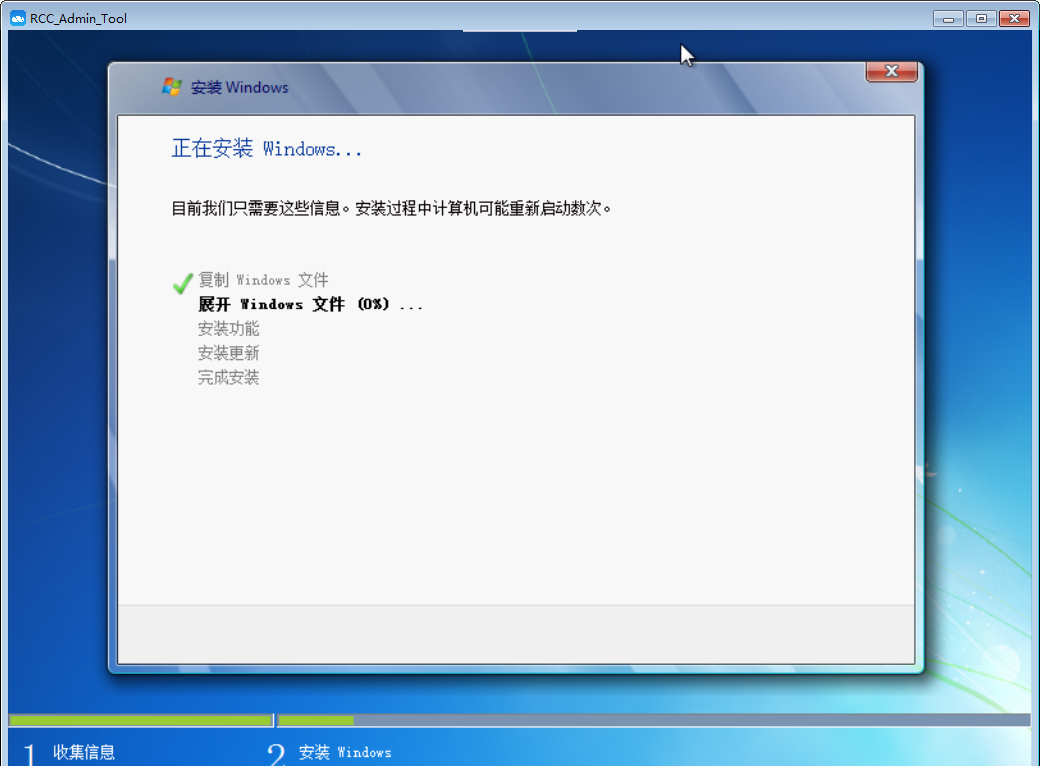Select the pending step 完成安装
The image size is (1040, 766).
(228, 377)
